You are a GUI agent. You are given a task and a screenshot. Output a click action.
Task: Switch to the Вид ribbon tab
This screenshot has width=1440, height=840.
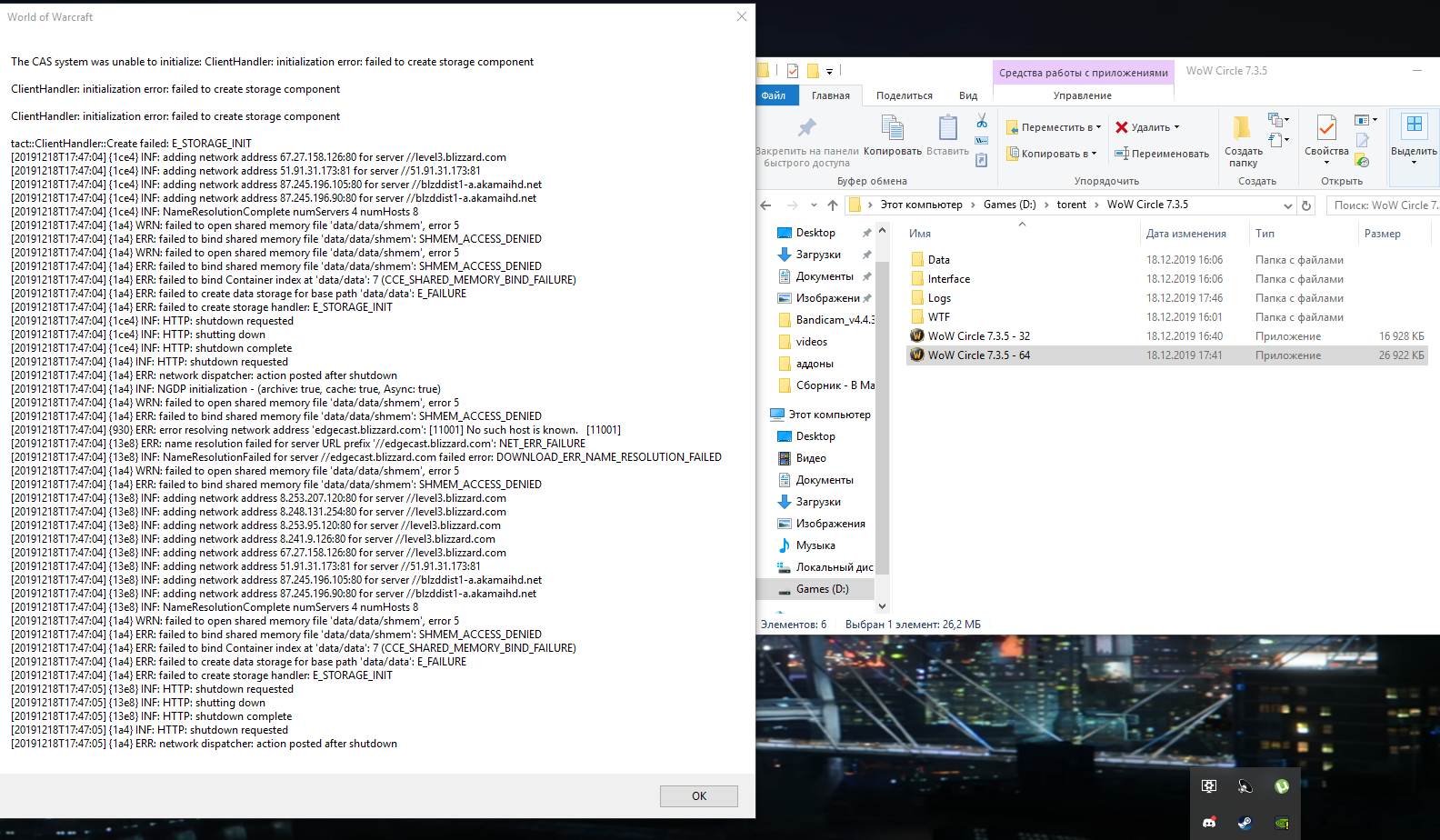(x=968, y=95)
